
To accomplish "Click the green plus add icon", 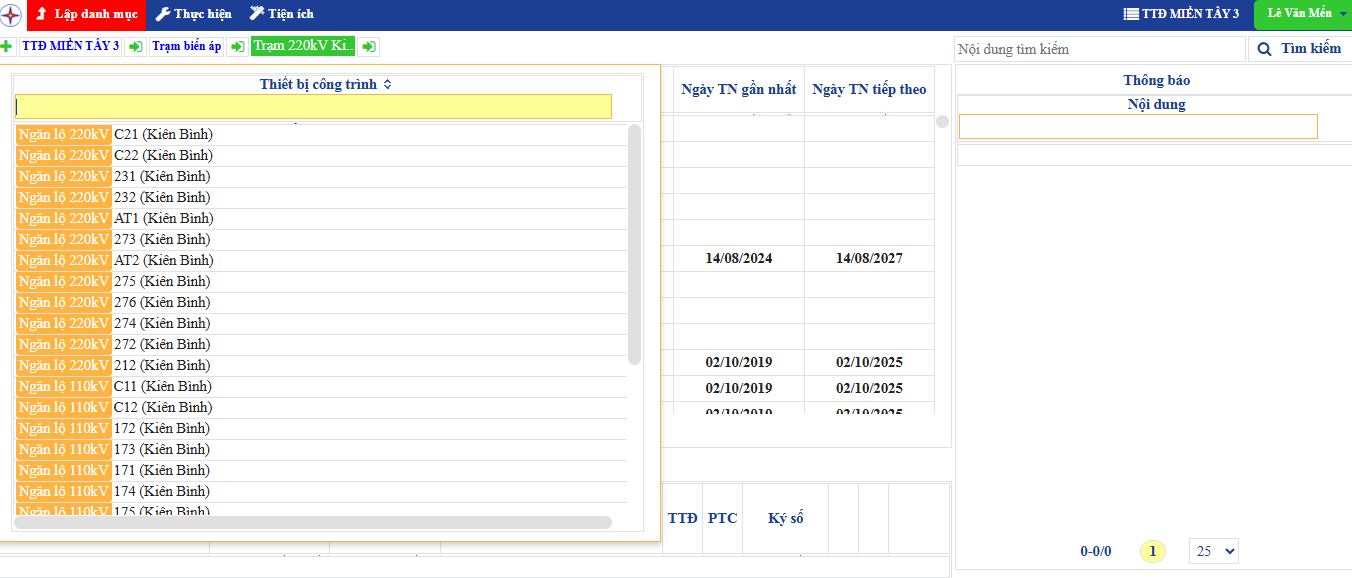I will tap(7, 47).
